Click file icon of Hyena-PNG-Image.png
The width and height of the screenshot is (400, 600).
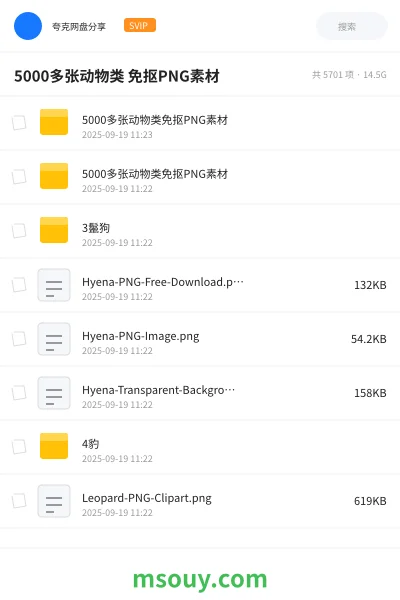(x=54, y=339)
